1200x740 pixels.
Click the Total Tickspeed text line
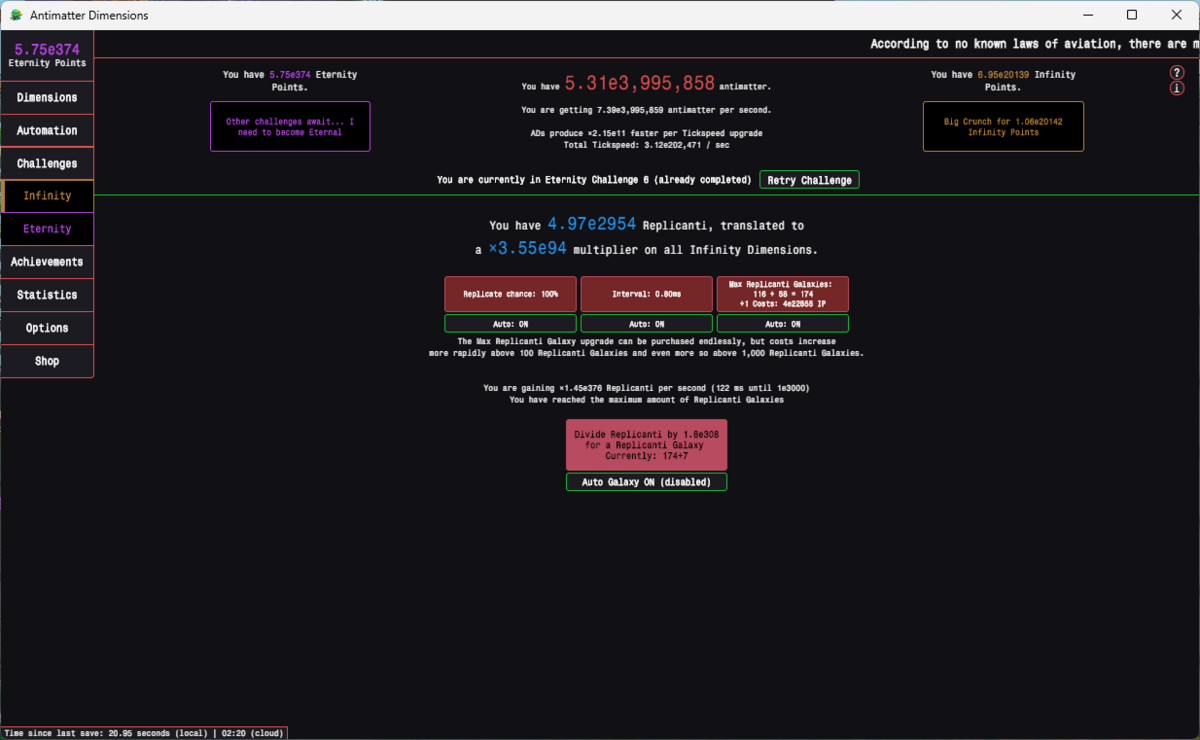(646, 145)
